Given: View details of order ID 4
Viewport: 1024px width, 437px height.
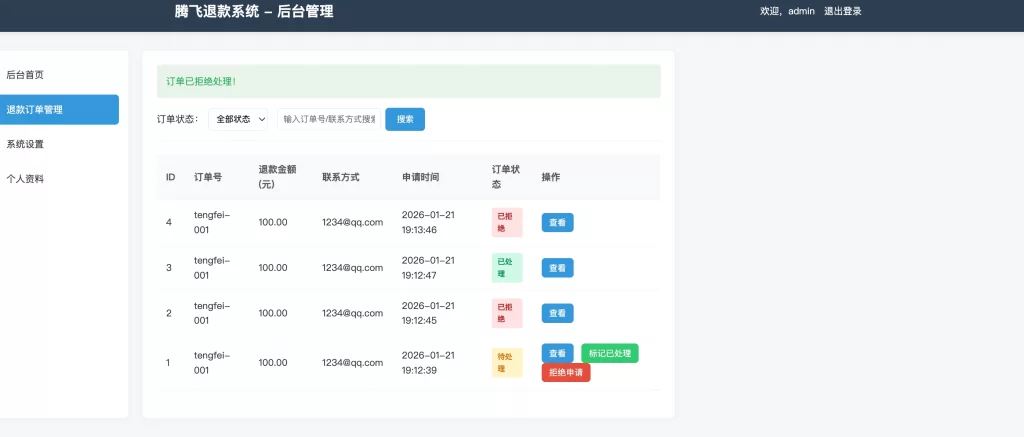Looking at the screenshot, I should tap(557, 222).
